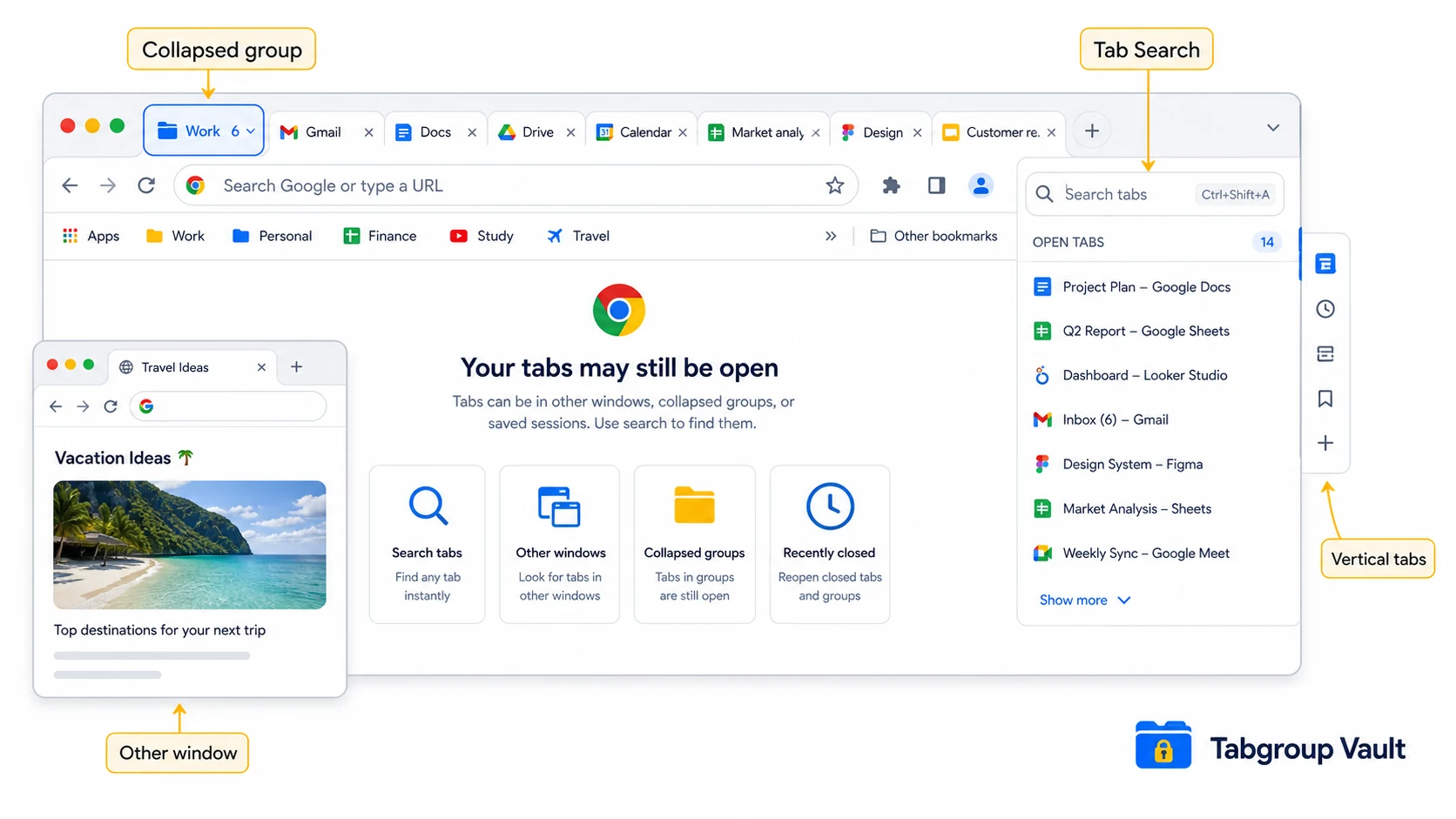1456x819 pixels.
Task: Open the Finance bookmark
Action: coord(380,236)
